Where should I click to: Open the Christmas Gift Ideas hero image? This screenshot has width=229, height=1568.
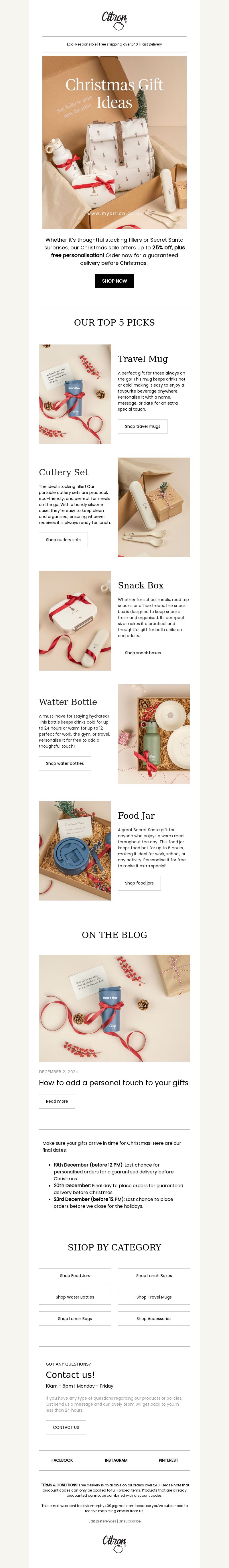pos(114,142)
